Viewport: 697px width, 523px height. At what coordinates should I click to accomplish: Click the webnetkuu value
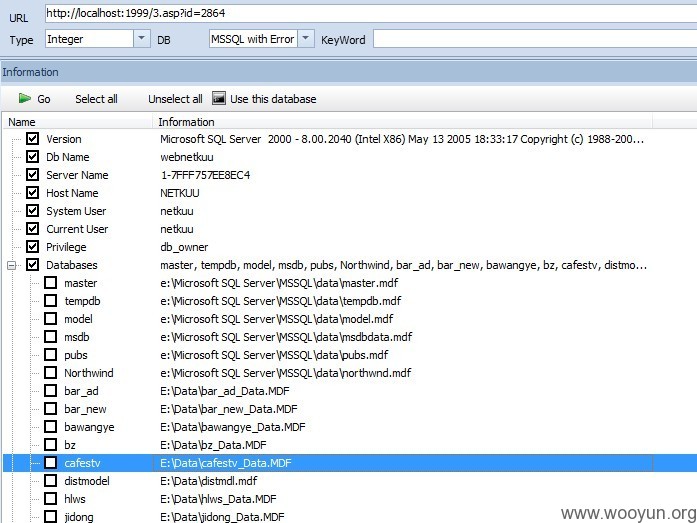point(187,157)
